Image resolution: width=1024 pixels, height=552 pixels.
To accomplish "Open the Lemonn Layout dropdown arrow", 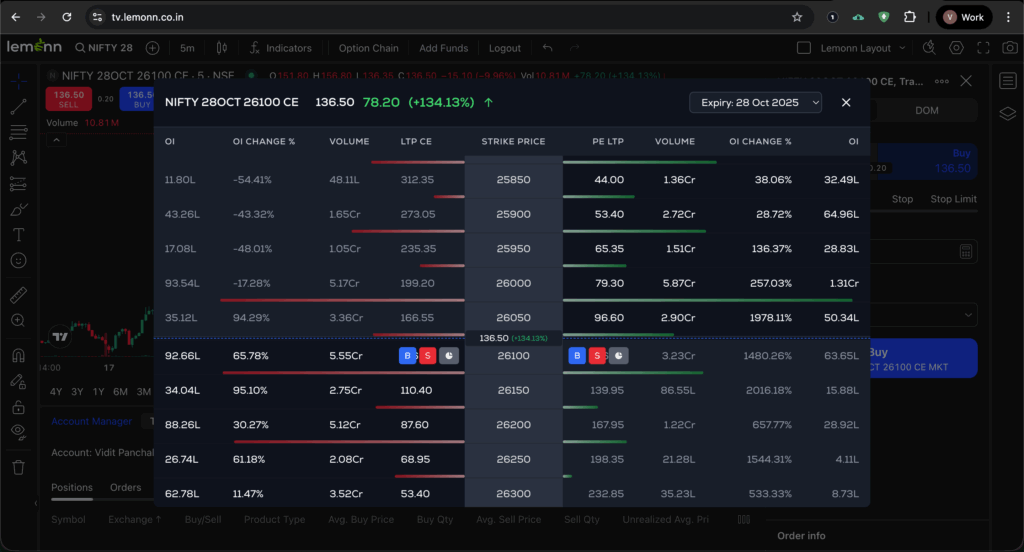I will click(902, 48).
